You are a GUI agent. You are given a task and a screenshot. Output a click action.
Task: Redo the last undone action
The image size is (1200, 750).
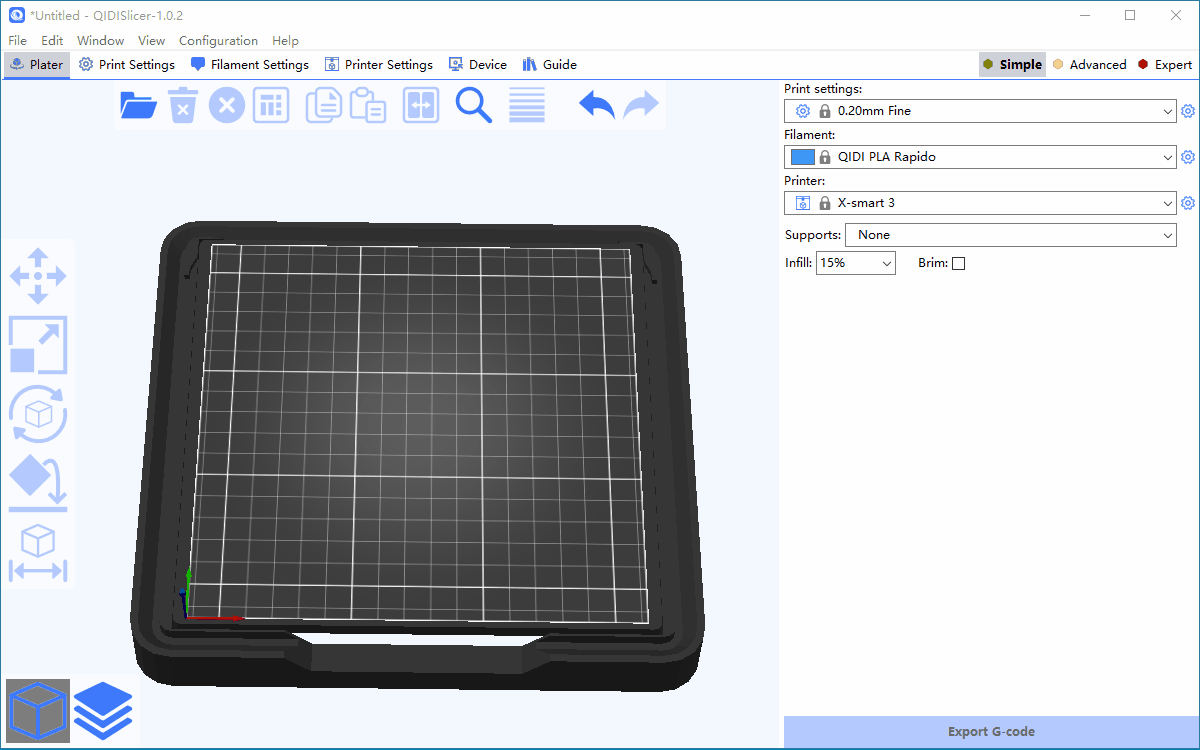click(641, 105)
